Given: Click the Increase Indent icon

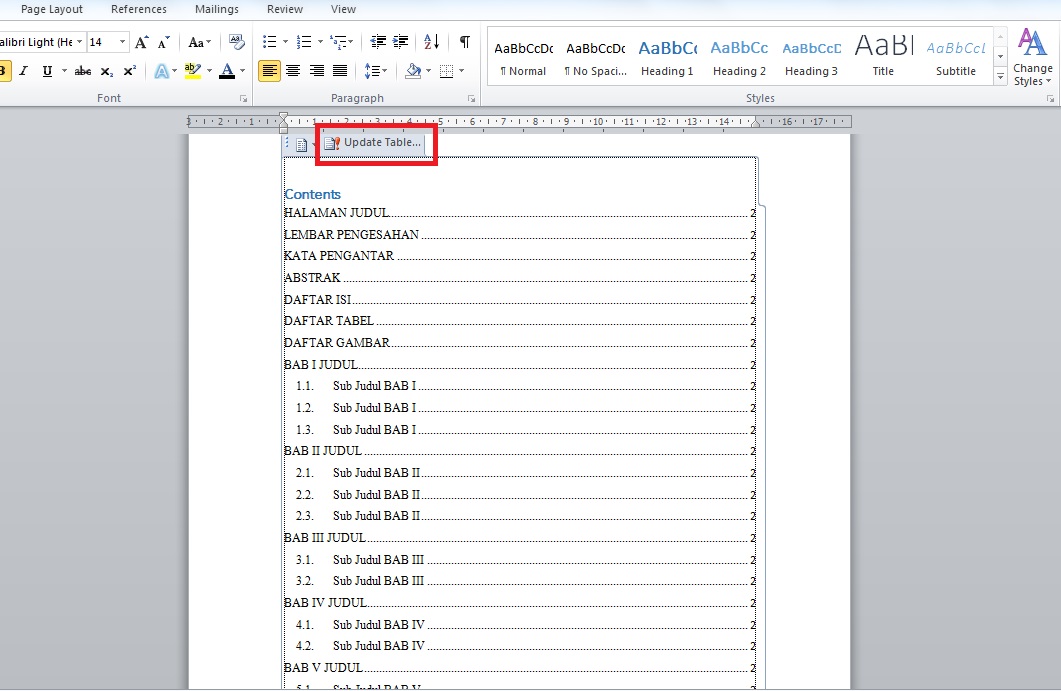Looking at the screenshot, I should pyautogui.click(x=401, y=42).
